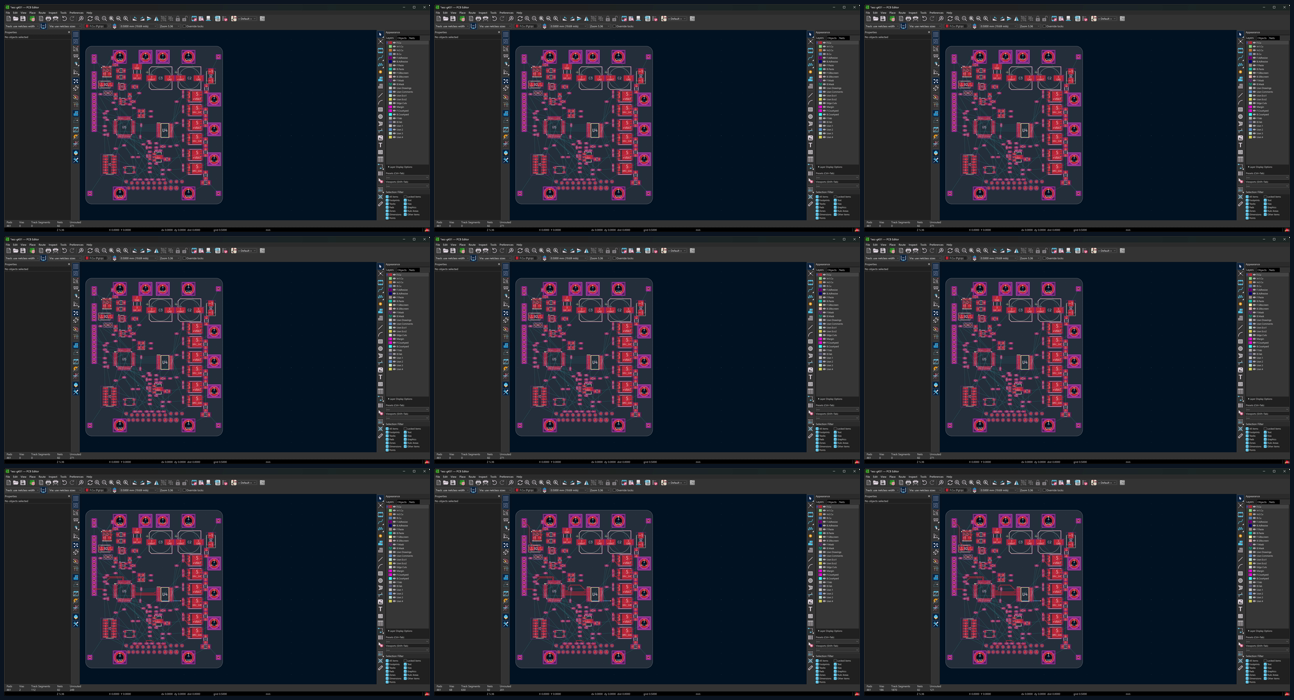Image resolution: width=1294 pixels, height=700 pixels.
Task: Click B.Cu color swatch in bottom-center window
Action: coord(819,518)
